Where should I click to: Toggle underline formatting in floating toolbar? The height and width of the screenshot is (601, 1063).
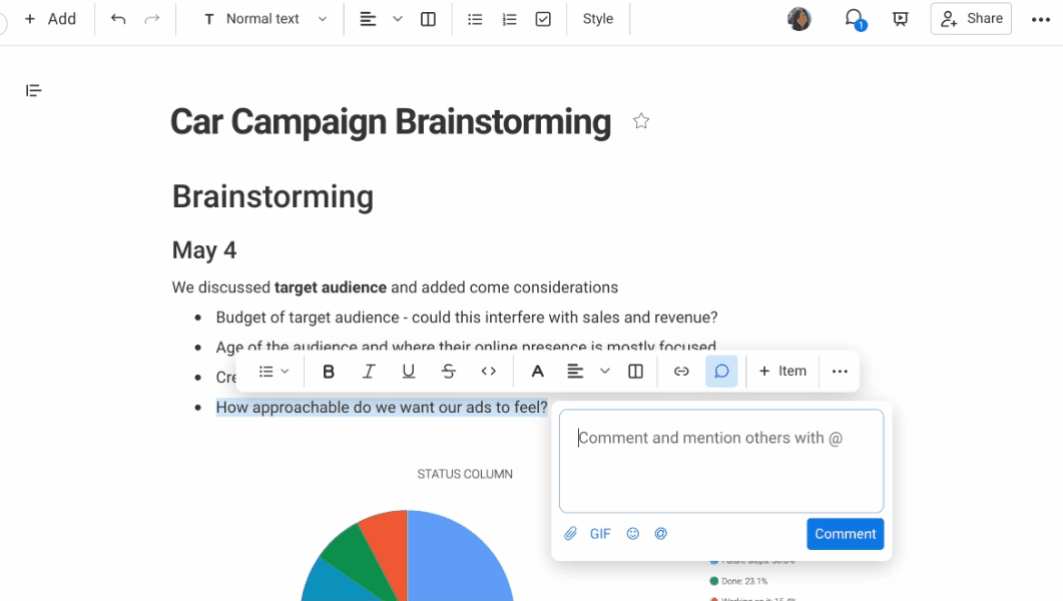(x=408, y=371)
